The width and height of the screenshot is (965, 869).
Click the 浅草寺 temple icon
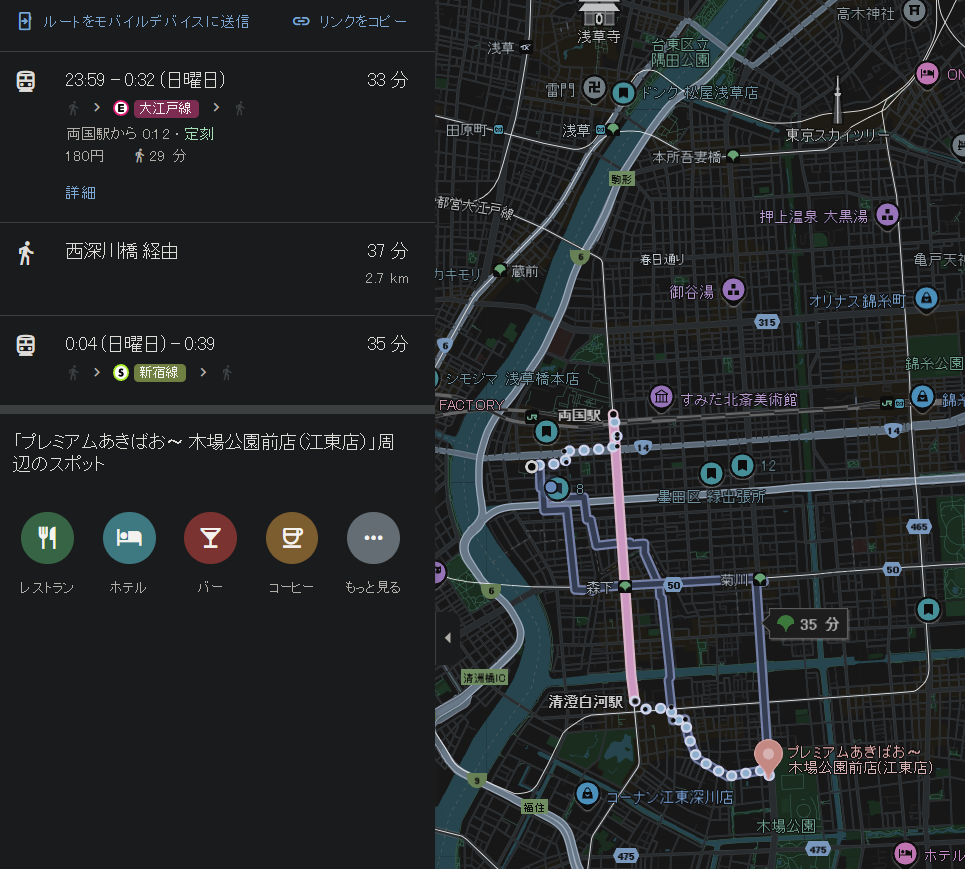(599, 14)
